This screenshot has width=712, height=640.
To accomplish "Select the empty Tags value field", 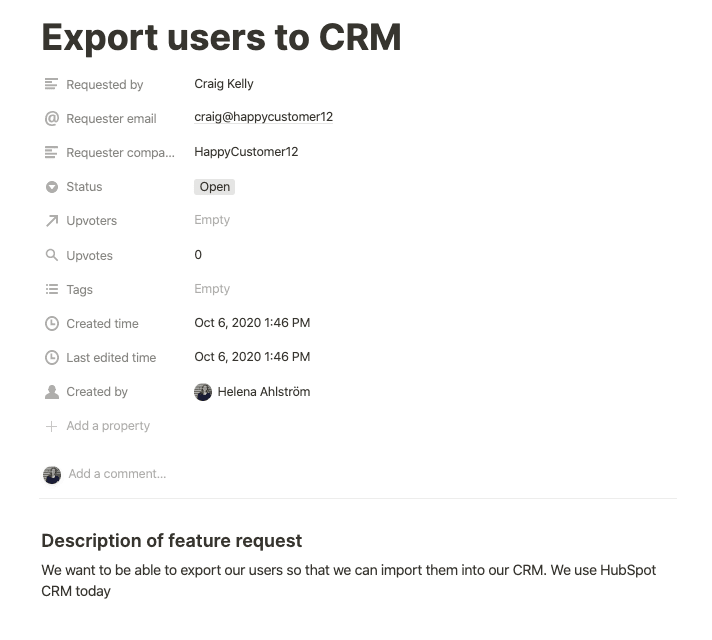I will point(212,289).
